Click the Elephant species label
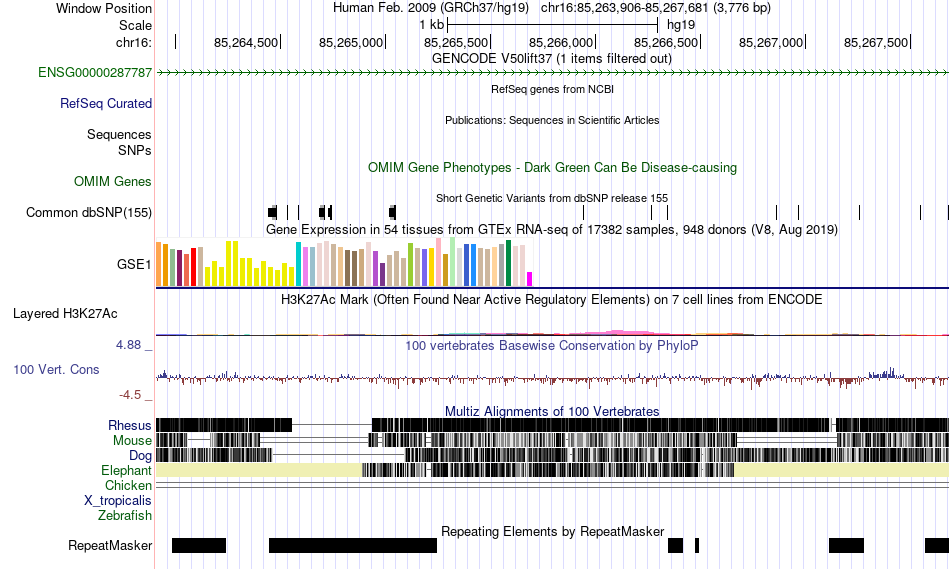Viewport: 950px width, 569px height. [127, 470]
